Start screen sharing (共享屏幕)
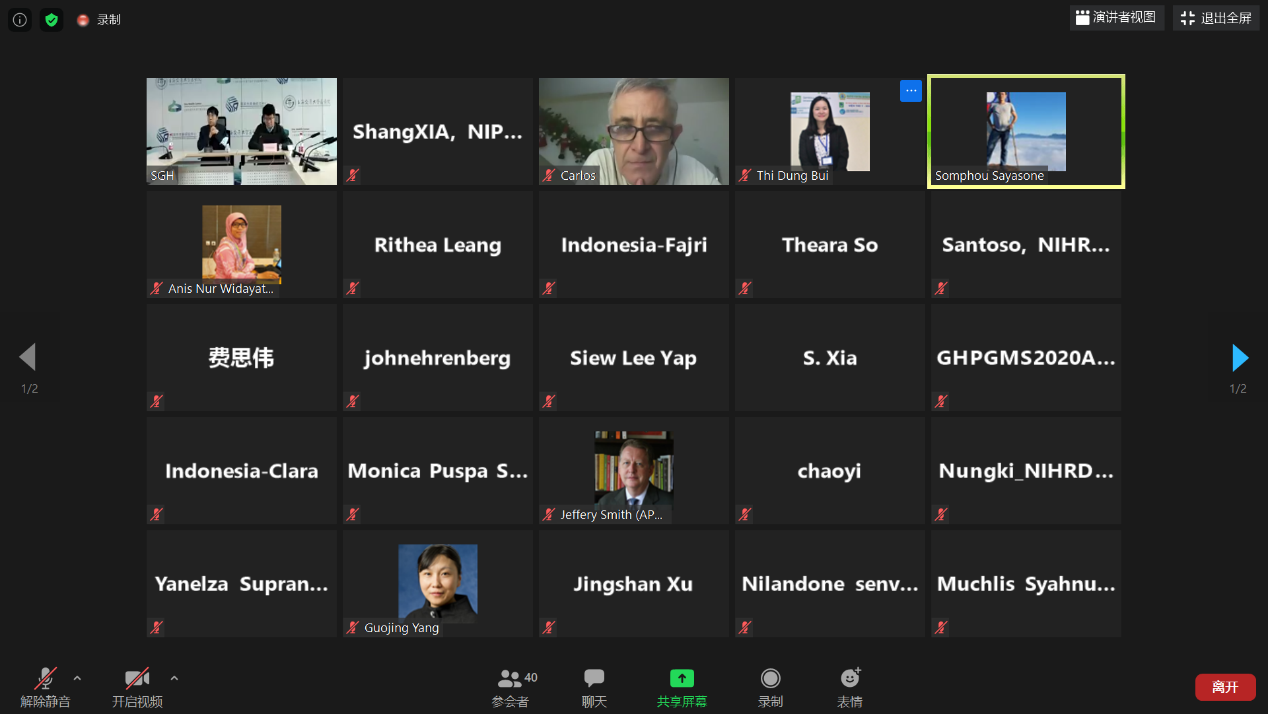This screenshot has height=714, width=1268. [681, 687]
